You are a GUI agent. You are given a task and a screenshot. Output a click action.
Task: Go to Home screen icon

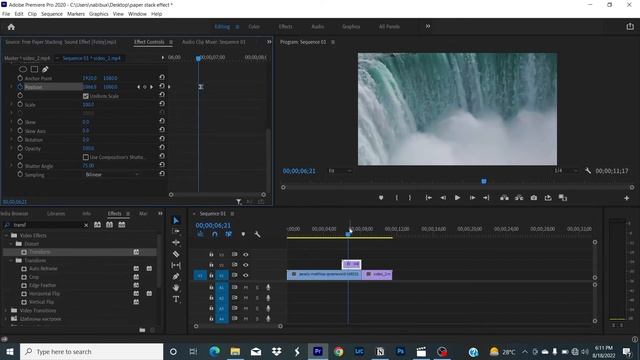[11, 27]
